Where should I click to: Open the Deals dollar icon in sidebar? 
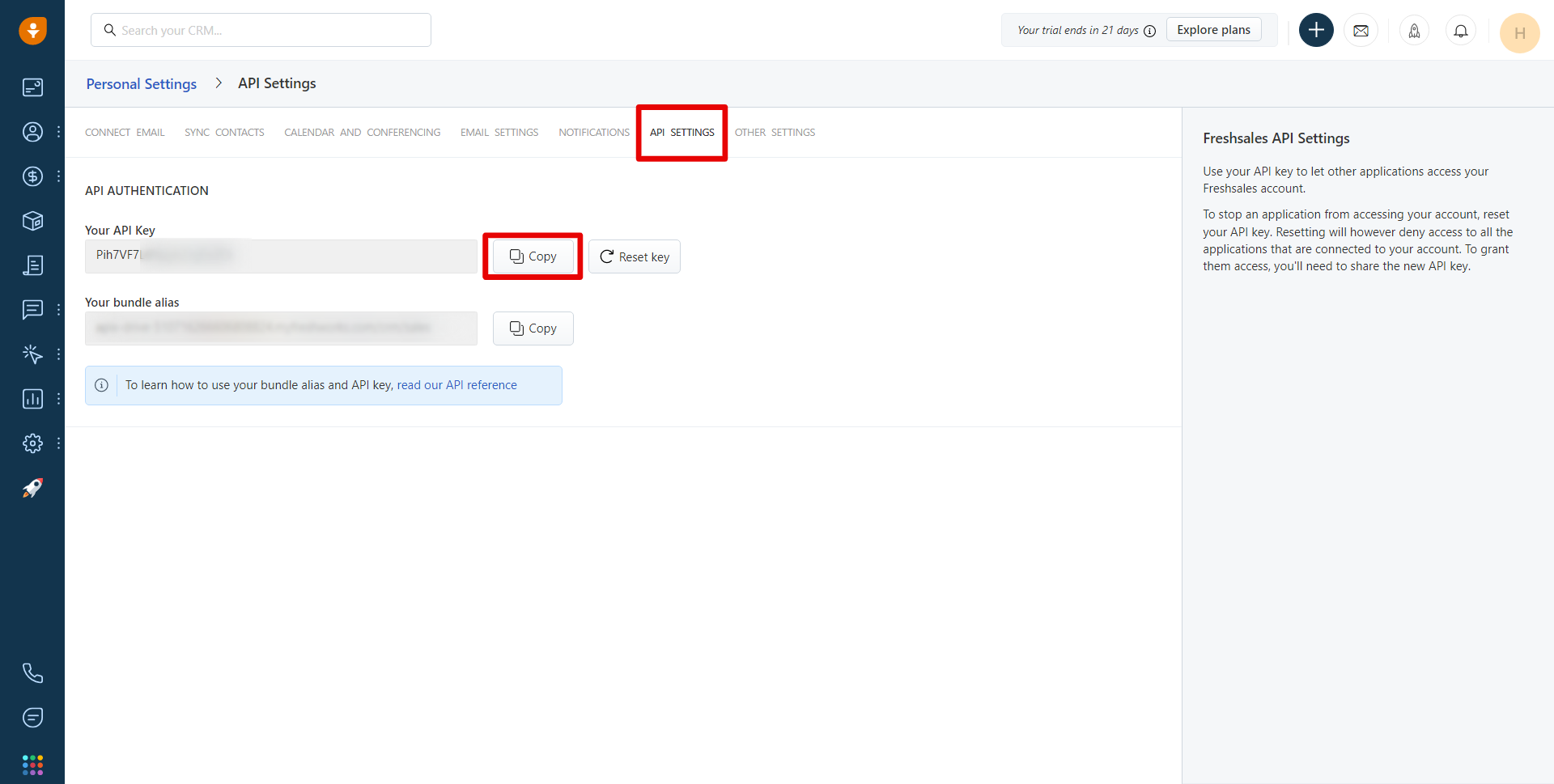(32, 176)
